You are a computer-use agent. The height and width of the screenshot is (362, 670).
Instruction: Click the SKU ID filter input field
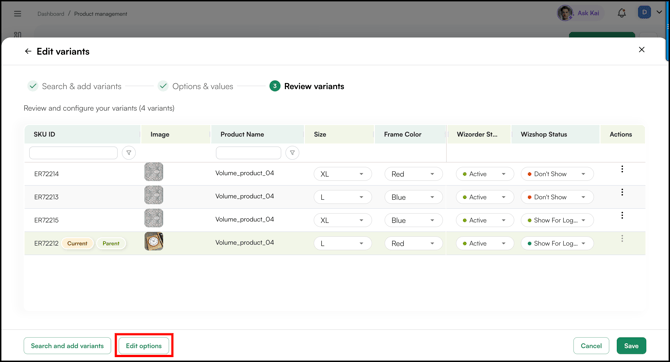(73, 153)
